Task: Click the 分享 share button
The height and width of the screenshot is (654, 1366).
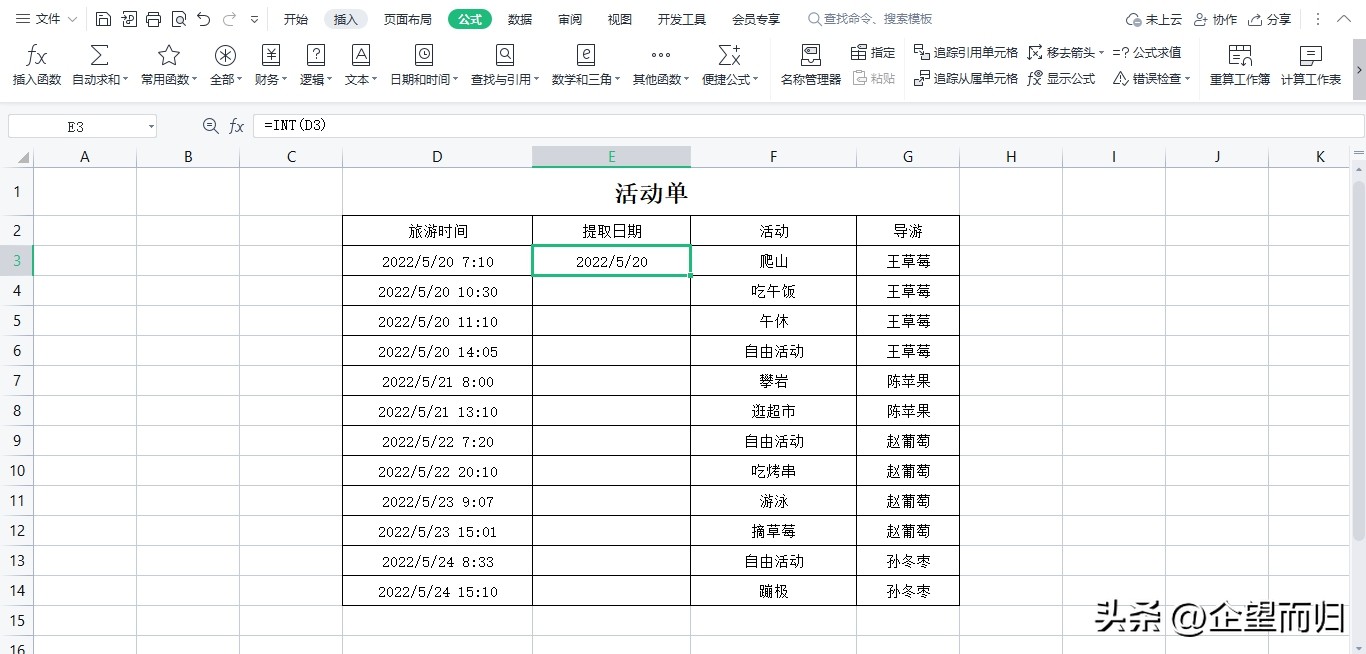Action: (1269, 19)
